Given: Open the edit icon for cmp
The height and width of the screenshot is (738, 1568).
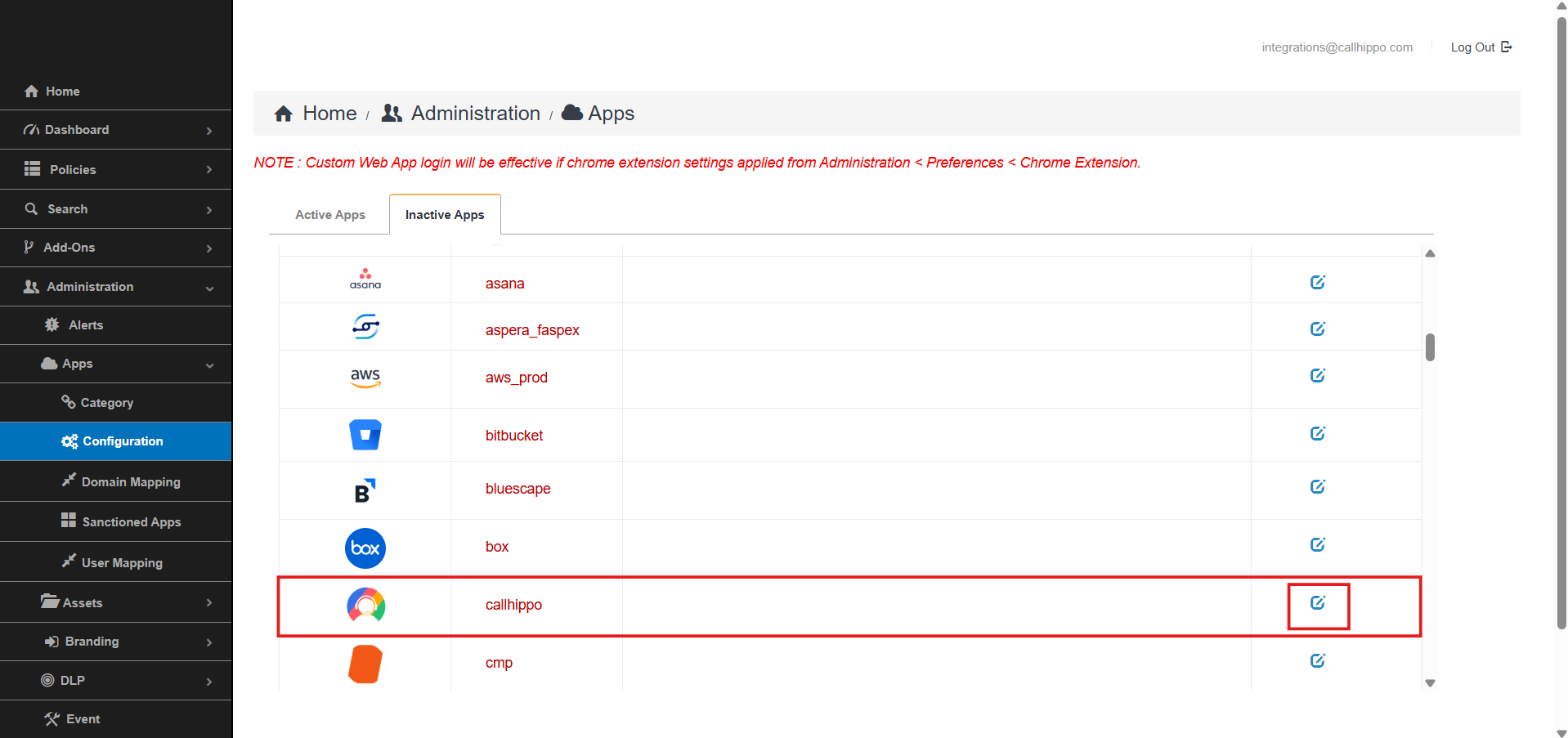Looking at the screenshot, I should [1317, 660].
